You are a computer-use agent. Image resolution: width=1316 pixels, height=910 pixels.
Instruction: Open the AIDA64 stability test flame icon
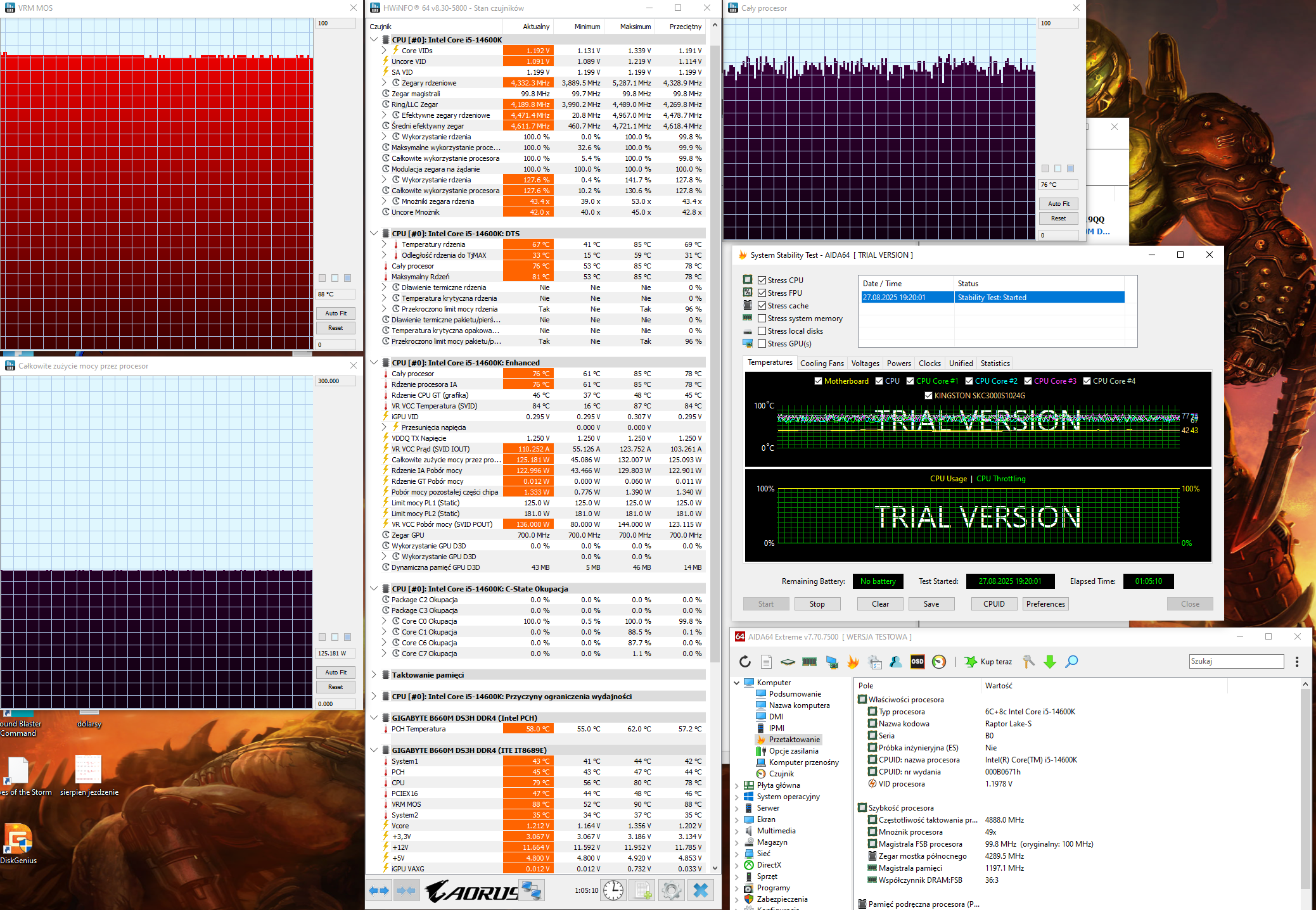click(853, 662)
